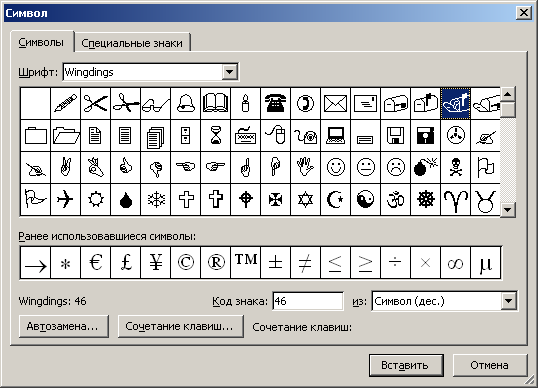Pick recently used infinity symbol

[x=456, y=263]
